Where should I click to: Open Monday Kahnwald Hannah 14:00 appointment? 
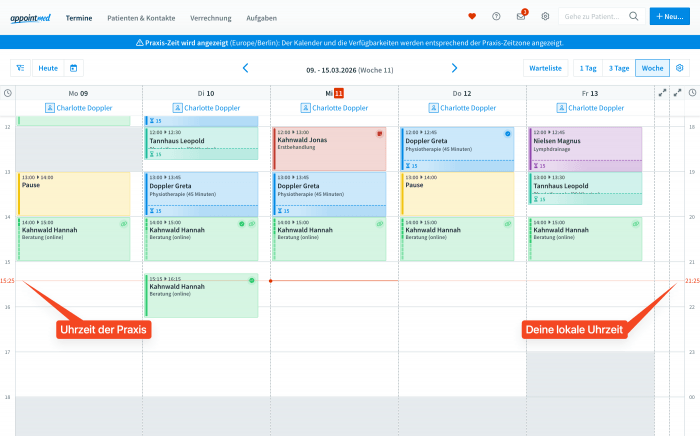coord(74,239)
